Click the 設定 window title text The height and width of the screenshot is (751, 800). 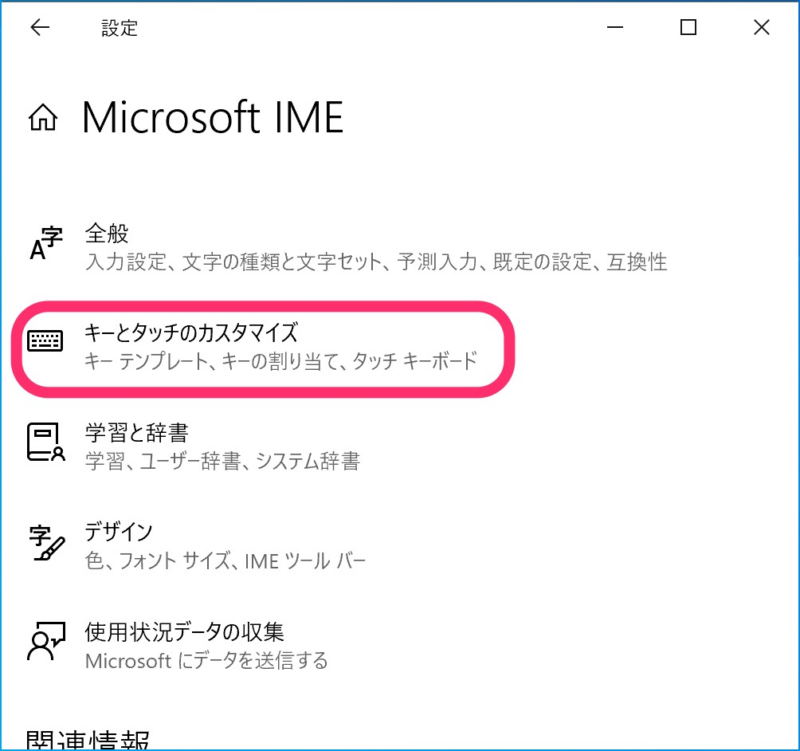[x=119, y=28]
